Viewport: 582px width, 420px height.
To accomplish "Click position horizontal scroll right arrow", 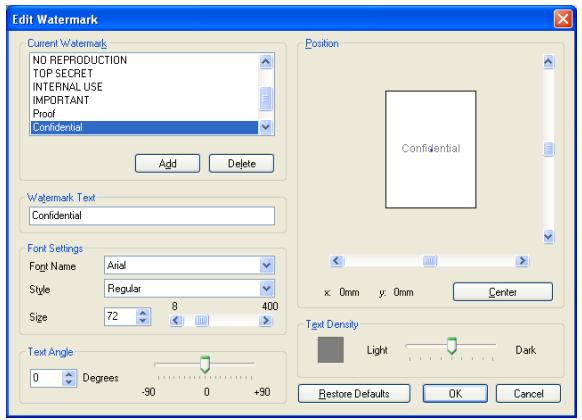I will pos(522,261).
